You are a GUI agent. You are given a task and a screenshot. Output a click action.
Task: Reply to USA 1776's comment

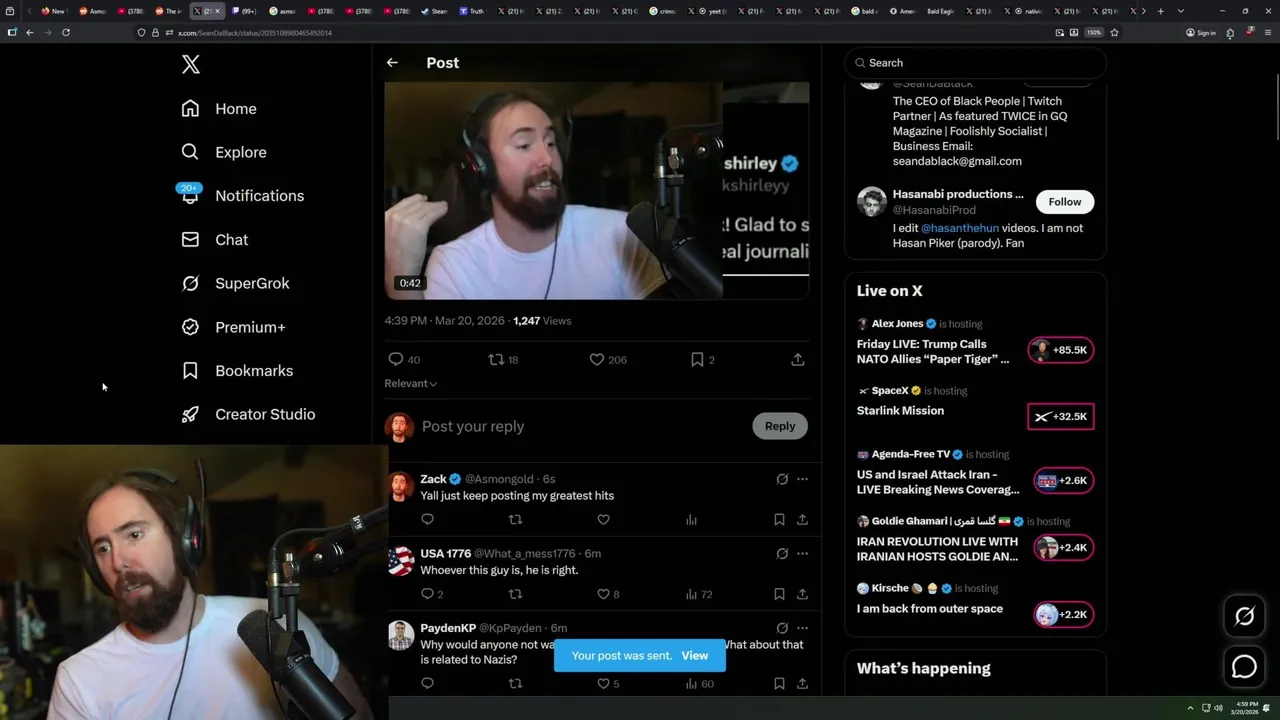432,594
